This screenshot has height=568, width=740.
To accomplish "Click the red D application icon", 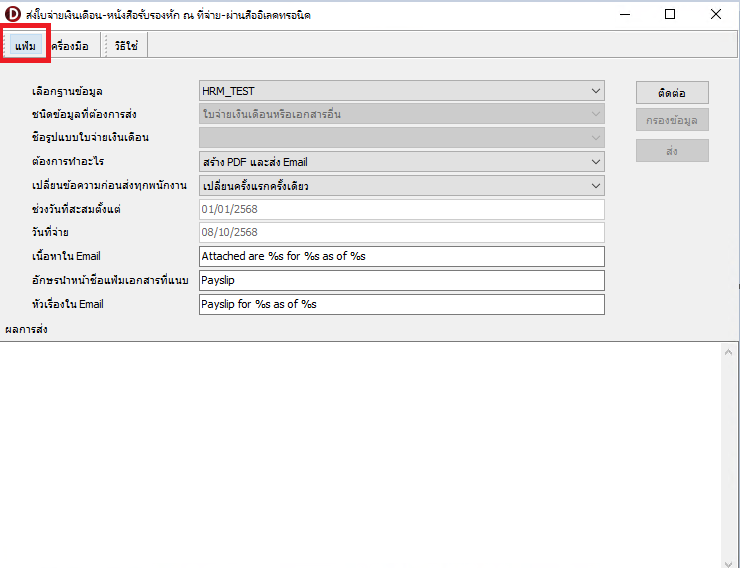I will click(13, 14).
